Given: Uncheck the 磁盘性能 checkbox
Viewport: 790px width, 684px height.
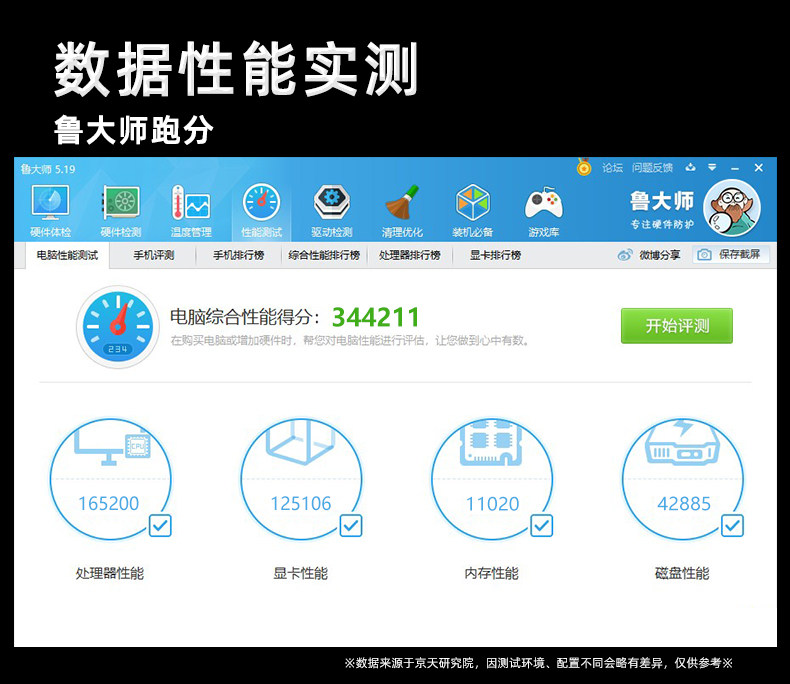Looking at the screenshot, I should click(733, 526).
